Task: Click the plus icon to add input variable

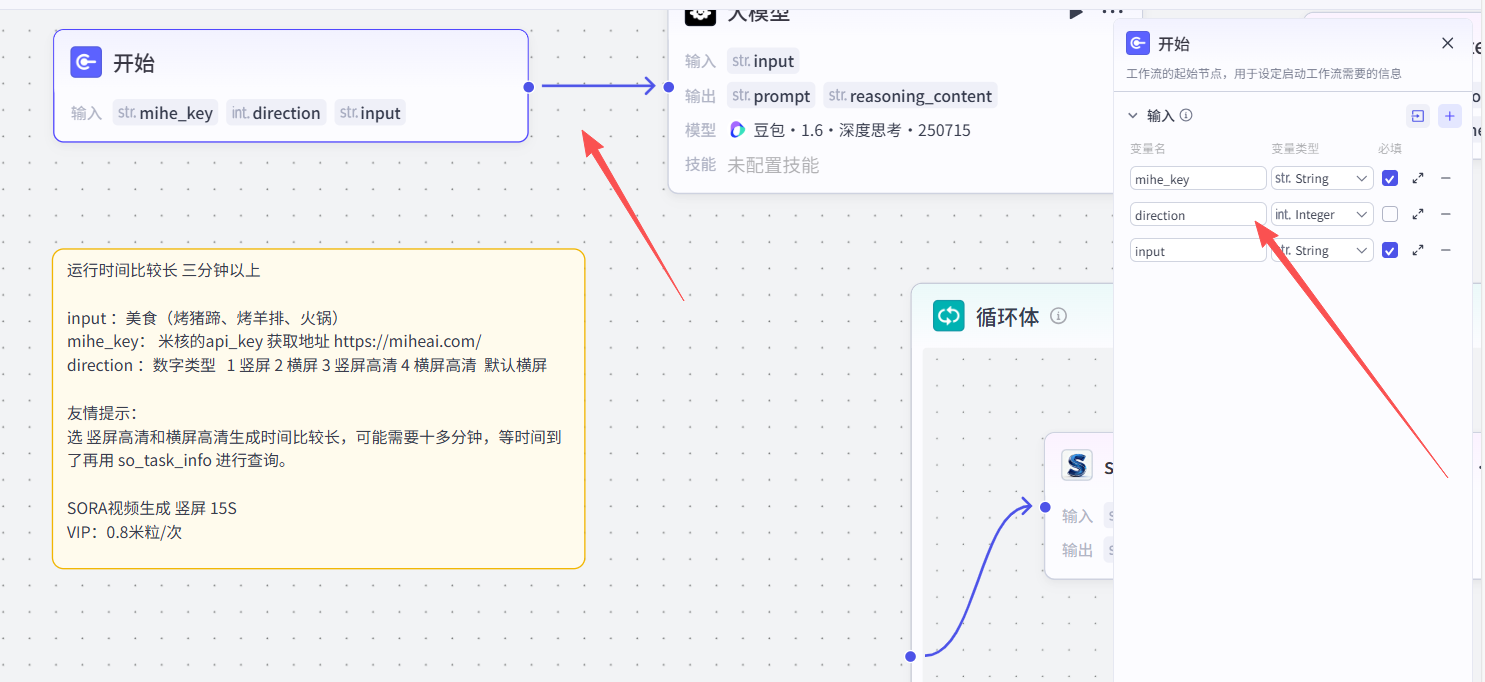Action: point(1449,116)
